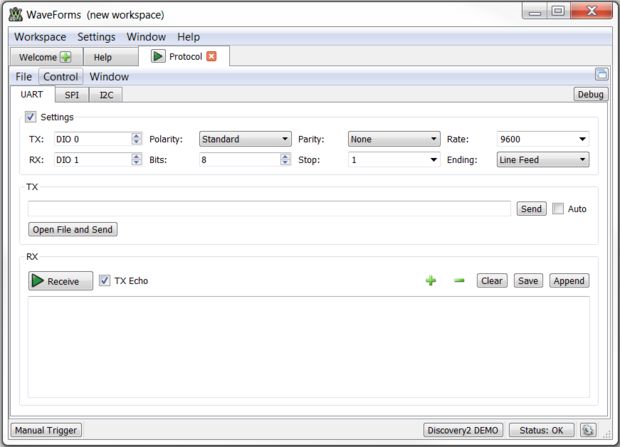
Task: Close the Protocol tab with red X
Action: click(212, 57)
